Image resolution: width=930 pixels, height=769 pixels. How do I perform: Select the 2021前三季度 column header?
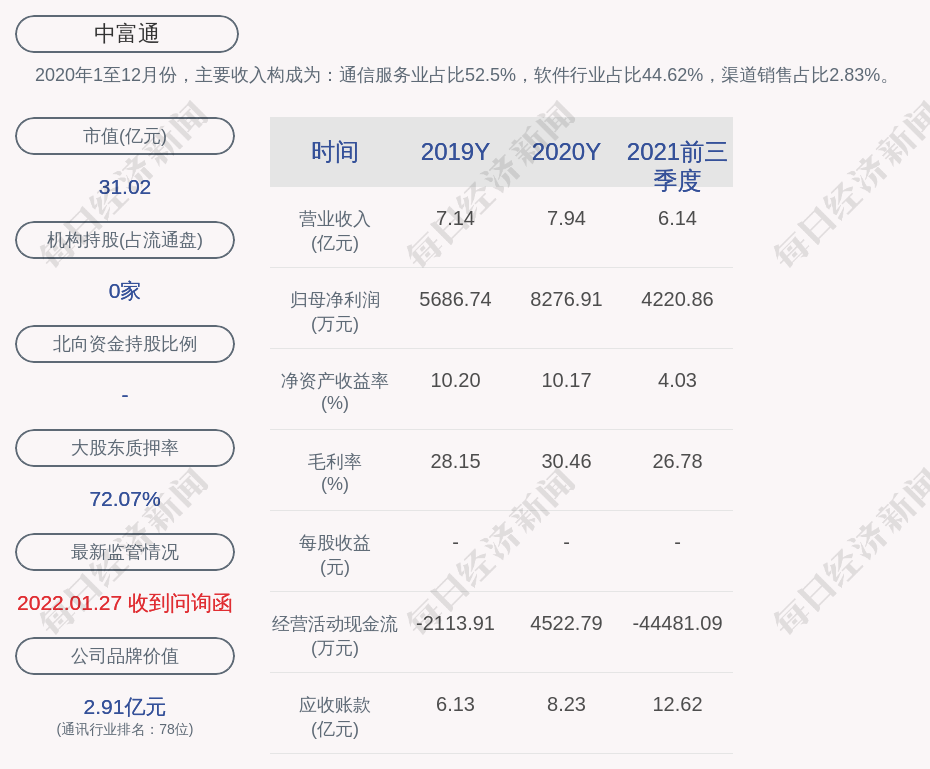677,165
